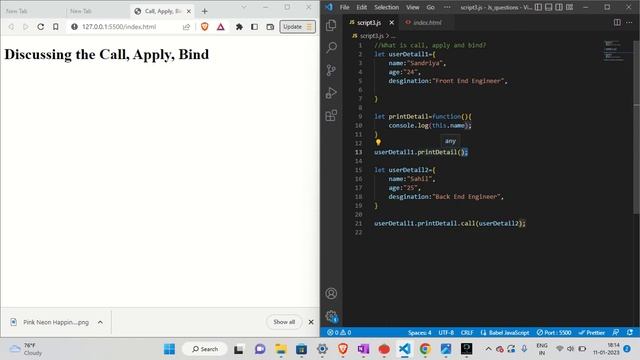Open the File menu in VS Code
640x360 pixels.
pyautogui.click(x=344, y=7)
